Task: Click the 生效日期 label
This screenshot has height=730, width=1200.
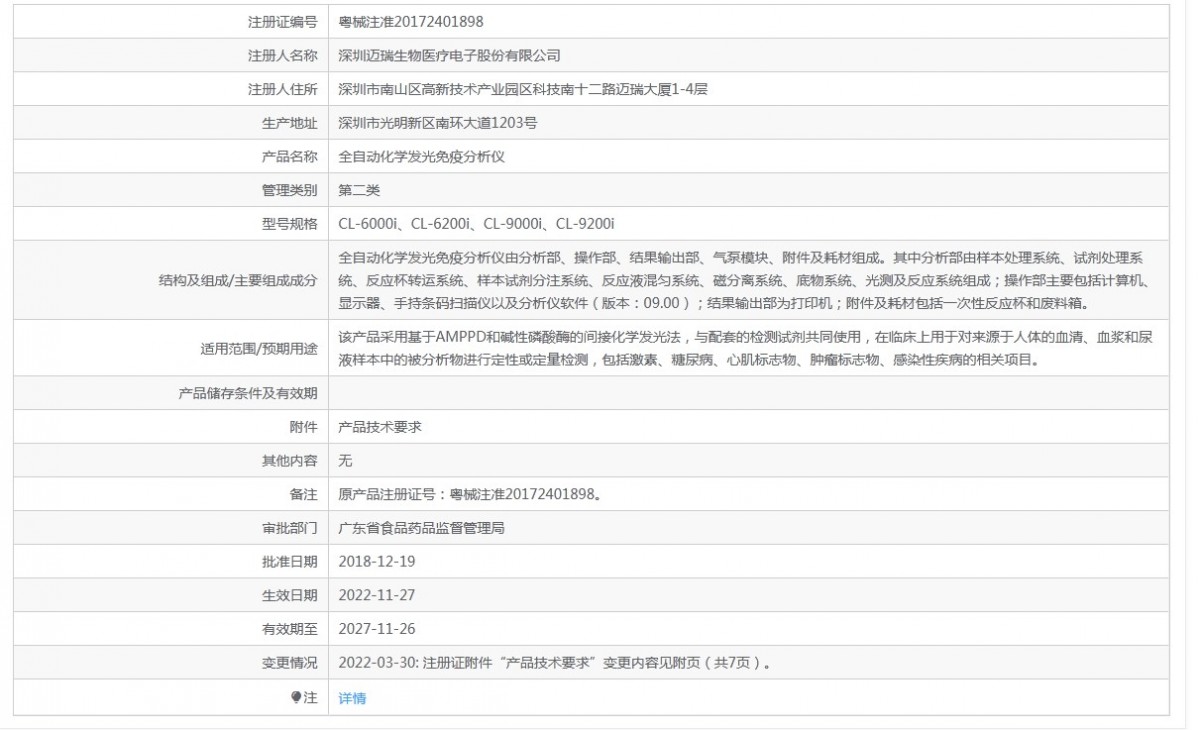Action: (290, 596)
